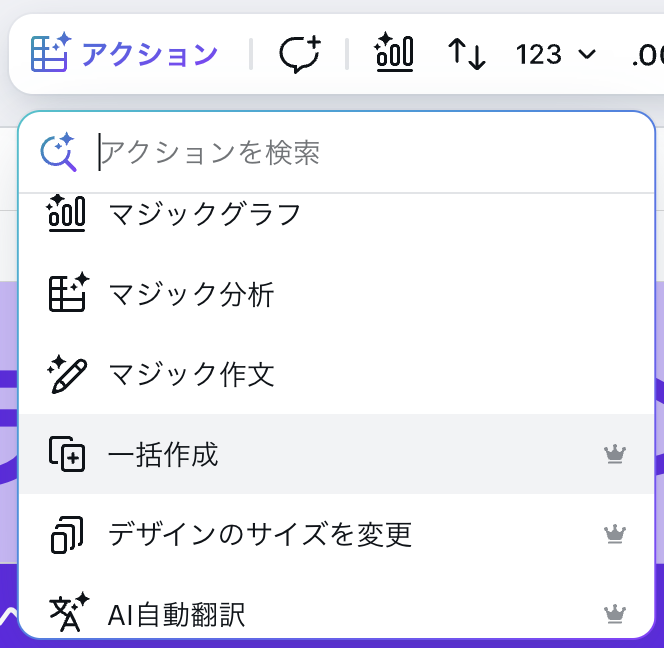Open the アクション menu button
This screenshot has height=648, width=664.
(124, 54)
